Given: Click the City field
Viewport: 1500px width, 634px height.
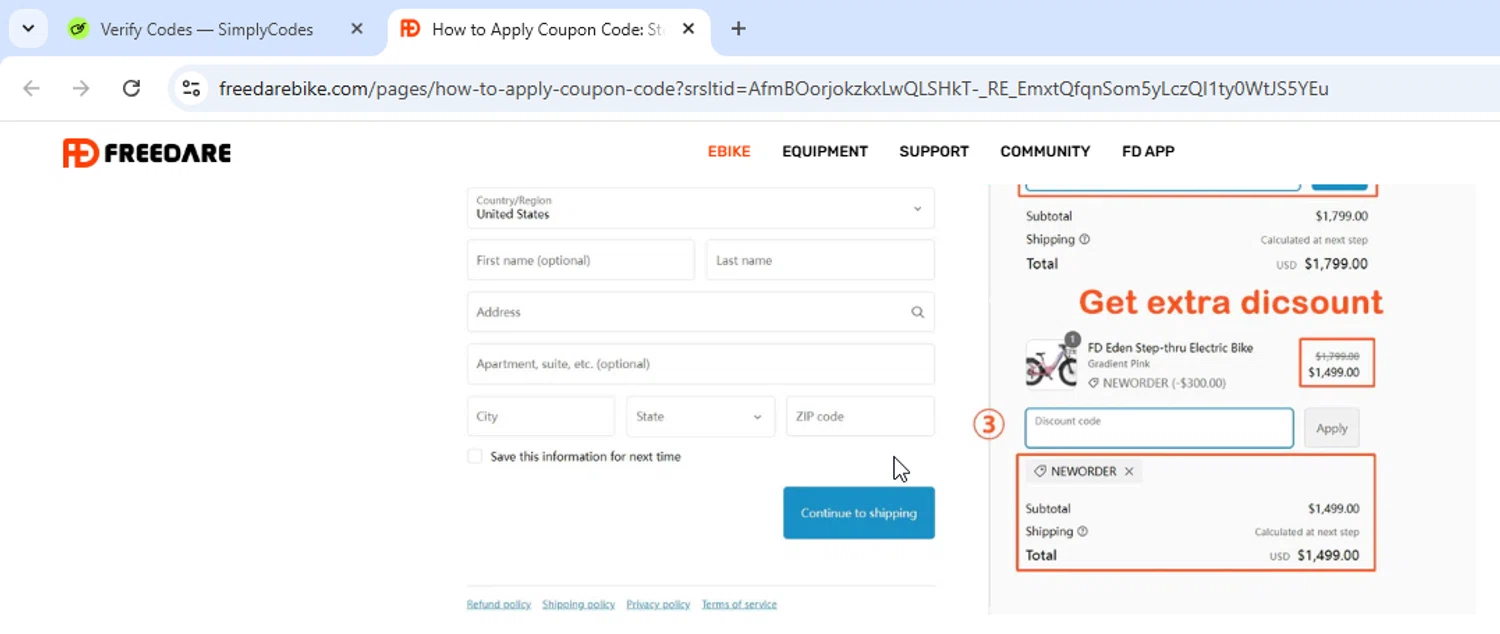Looking at the screenshot, I should [541, 416].
